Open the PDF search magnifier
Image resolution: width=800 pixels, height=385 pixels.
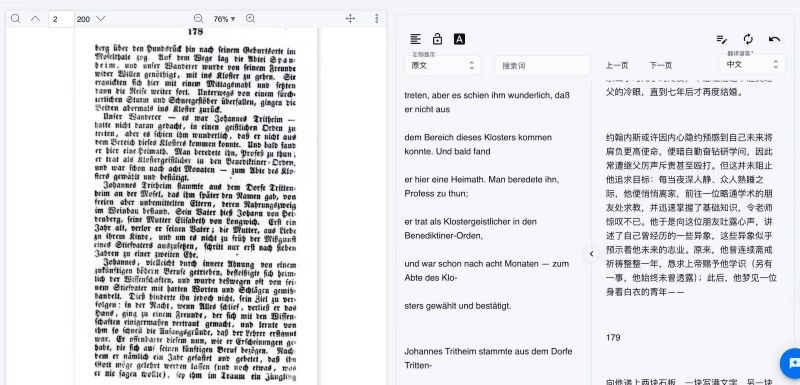(x=15, y=19)
